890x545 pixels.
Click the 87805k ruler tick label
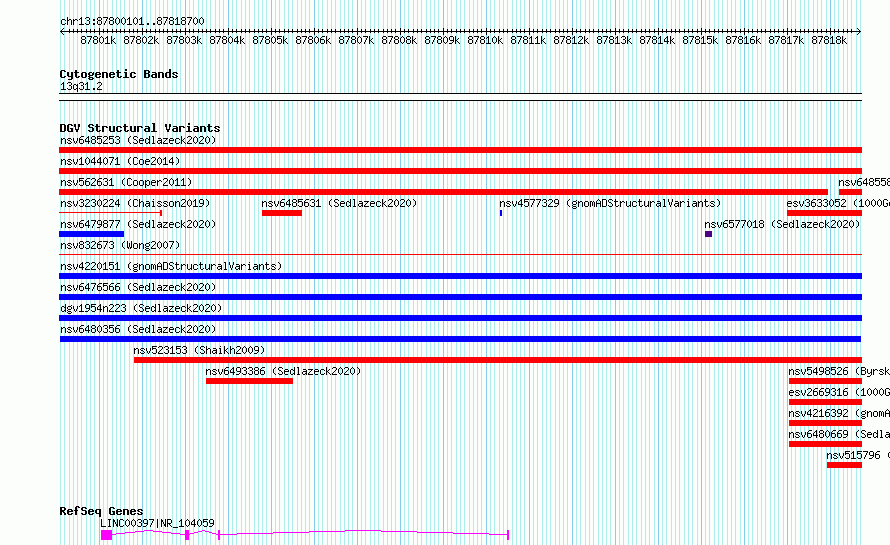(x=270, y=40)
